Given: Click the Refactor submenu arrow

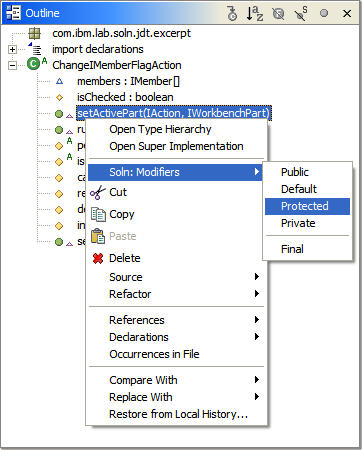Looking at the screenshot, I should (x=256, y=293).
